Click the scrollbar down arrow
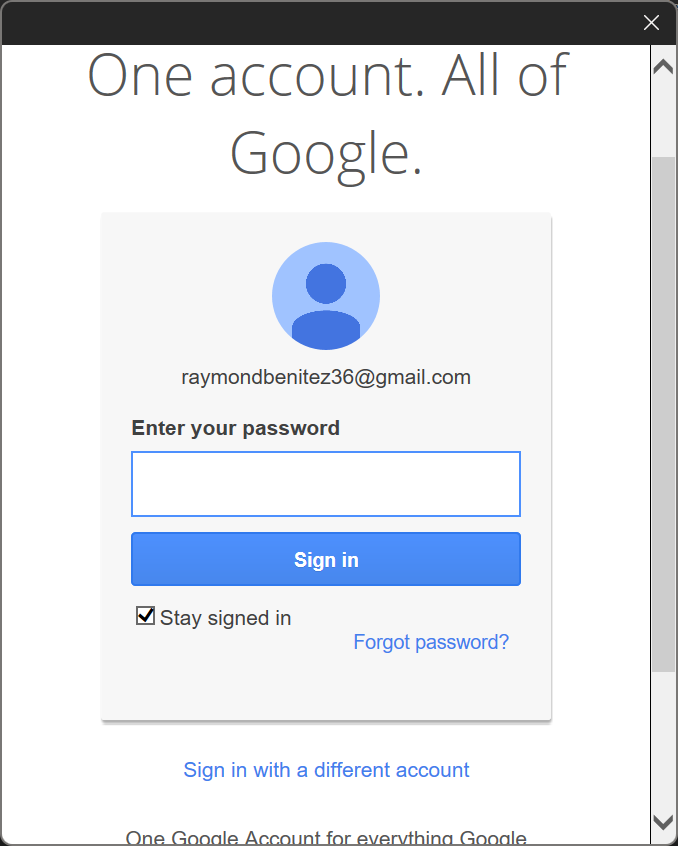The image size is (678, 846). [x=663, y=822]
